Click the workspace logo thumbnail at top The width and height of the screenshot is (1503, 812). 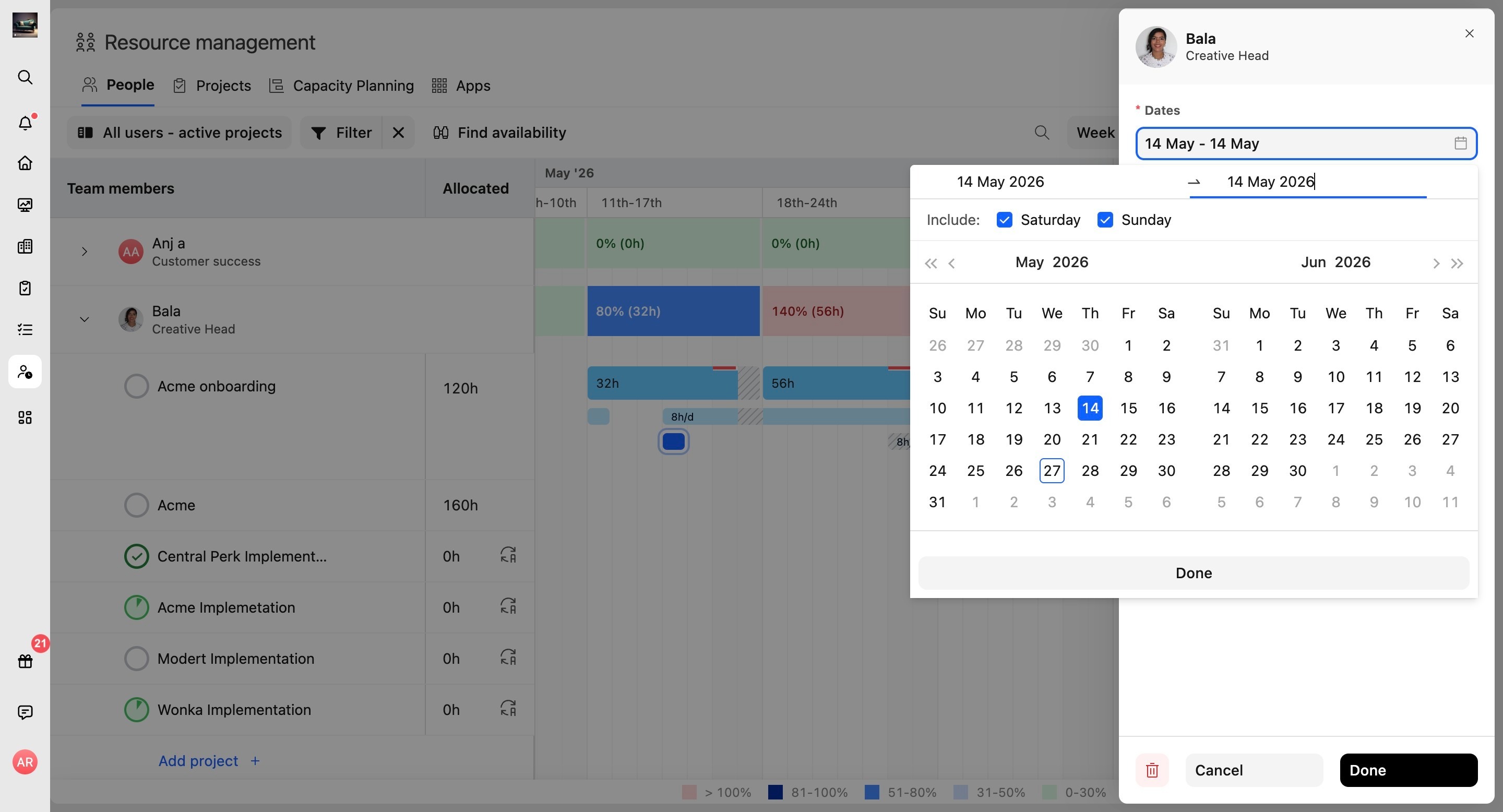point(25,25)
